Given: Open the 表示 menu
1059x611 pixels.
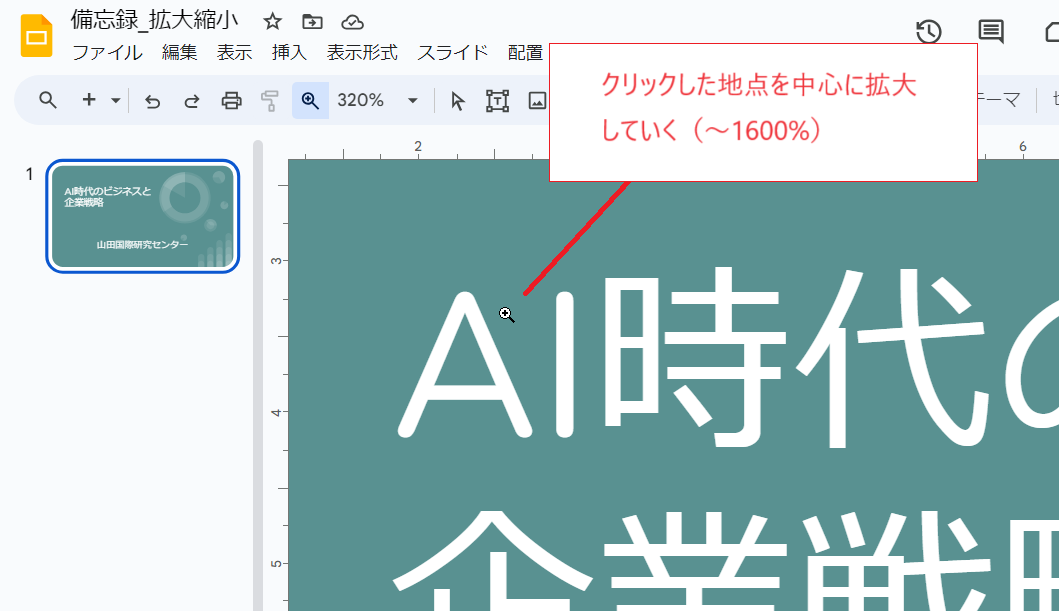Looking at the screenshot, I should (234, 53).
